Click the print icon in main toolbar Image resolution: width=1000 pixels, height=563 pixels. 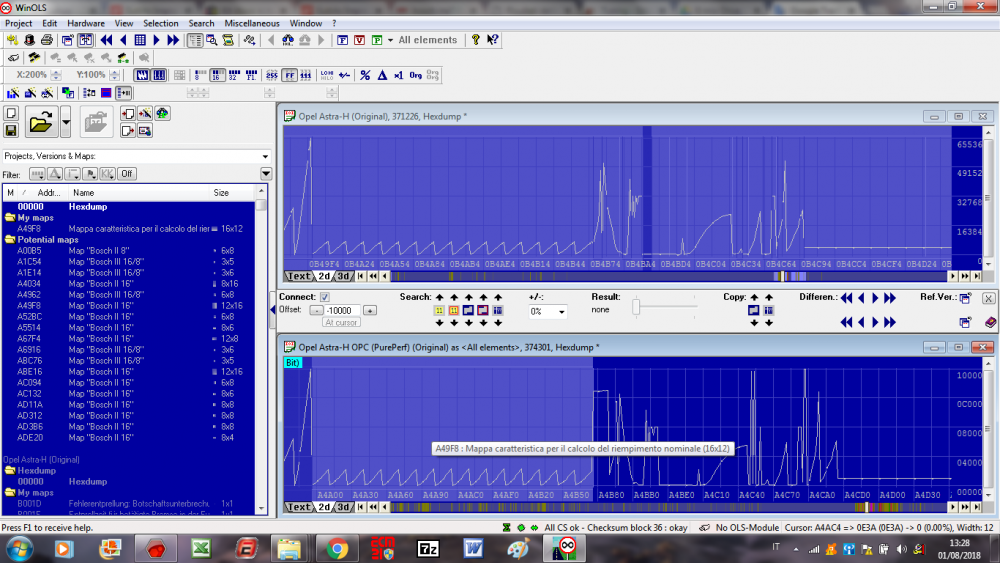[x=47, y=40]
